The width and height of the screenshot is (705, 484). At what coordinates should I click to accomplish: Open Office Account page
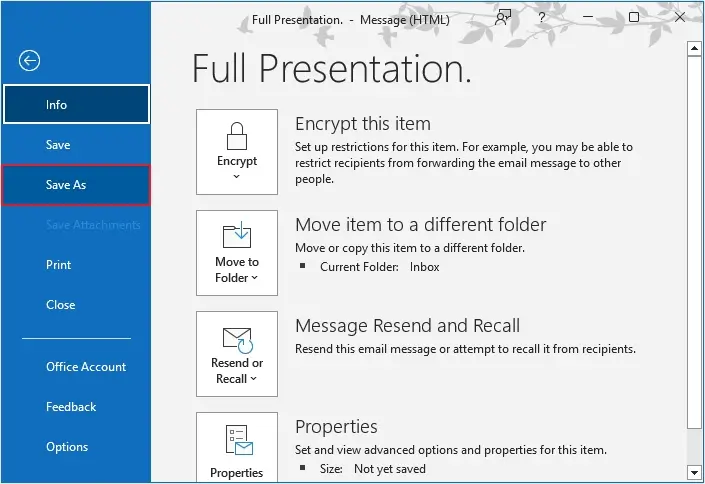pyautogui.click(x=86, y=367)
